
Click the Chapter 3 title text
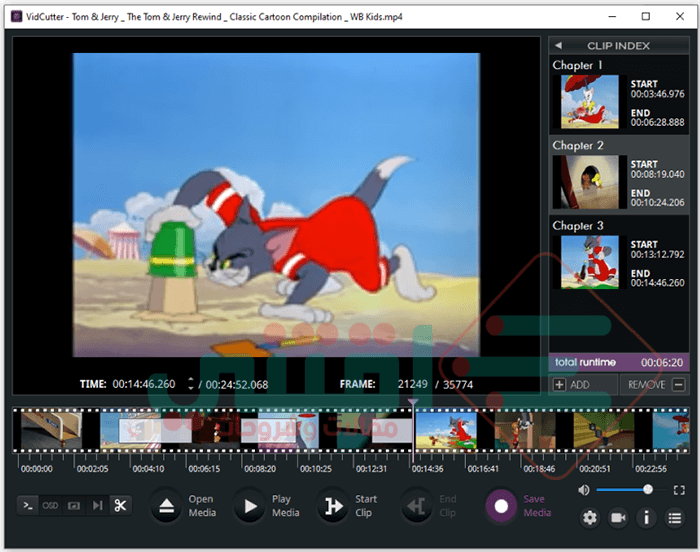[x=578, y=226]
